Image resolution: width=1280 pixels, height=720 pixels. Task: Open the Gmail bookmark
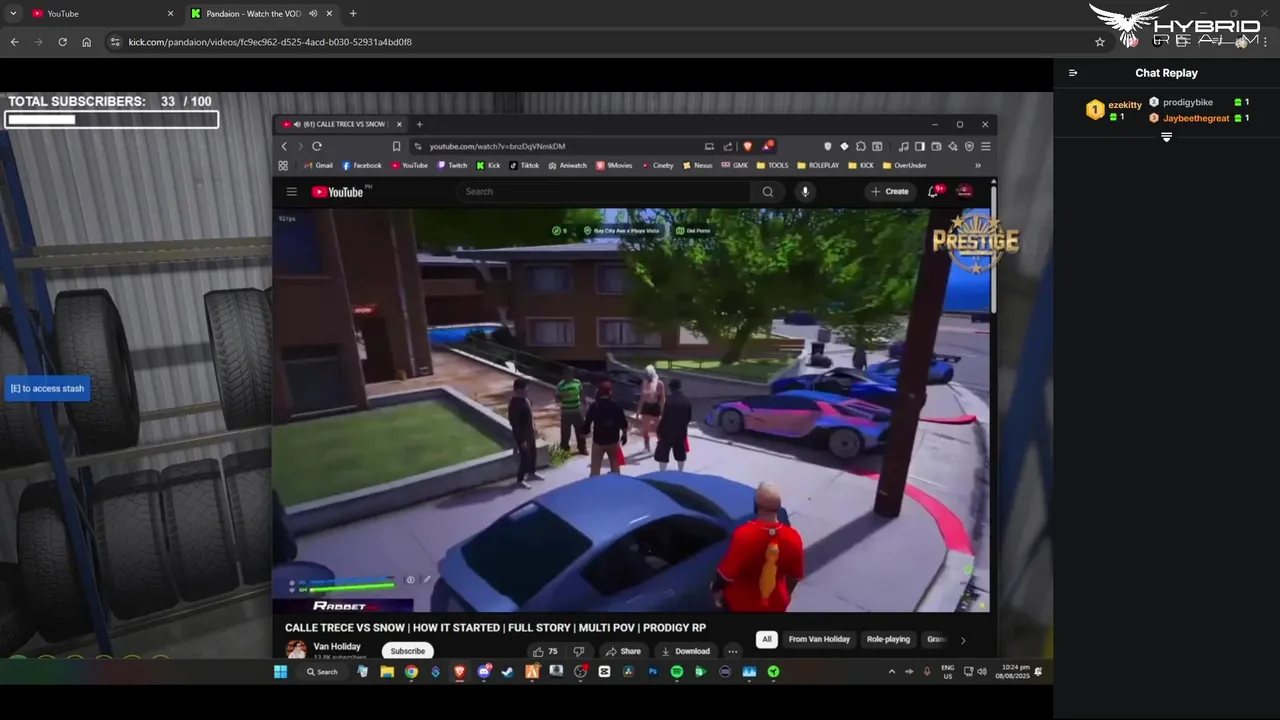(x=318, y=165)
